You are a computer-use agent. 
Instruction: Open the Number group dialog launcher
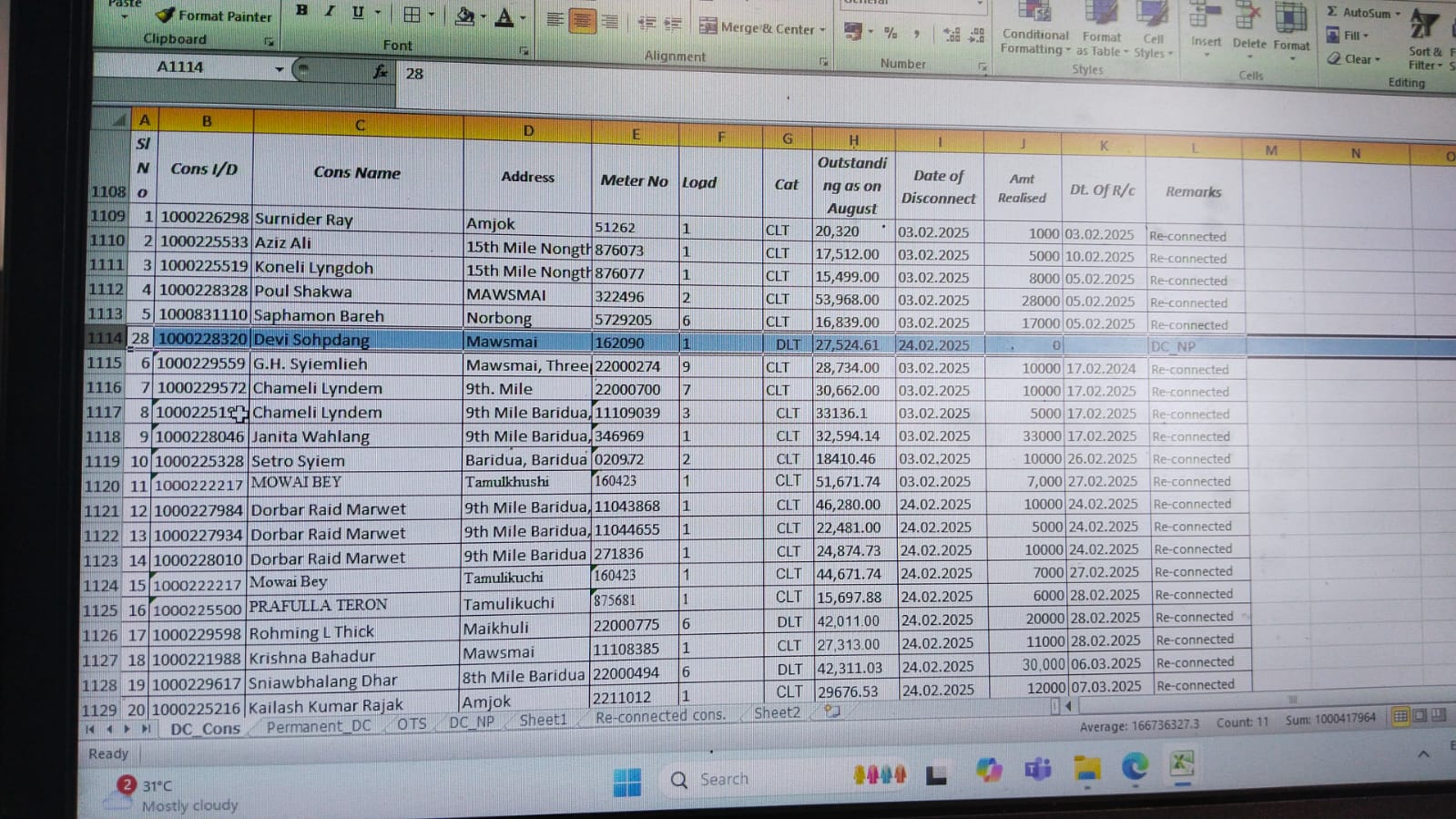click(983, 67)
